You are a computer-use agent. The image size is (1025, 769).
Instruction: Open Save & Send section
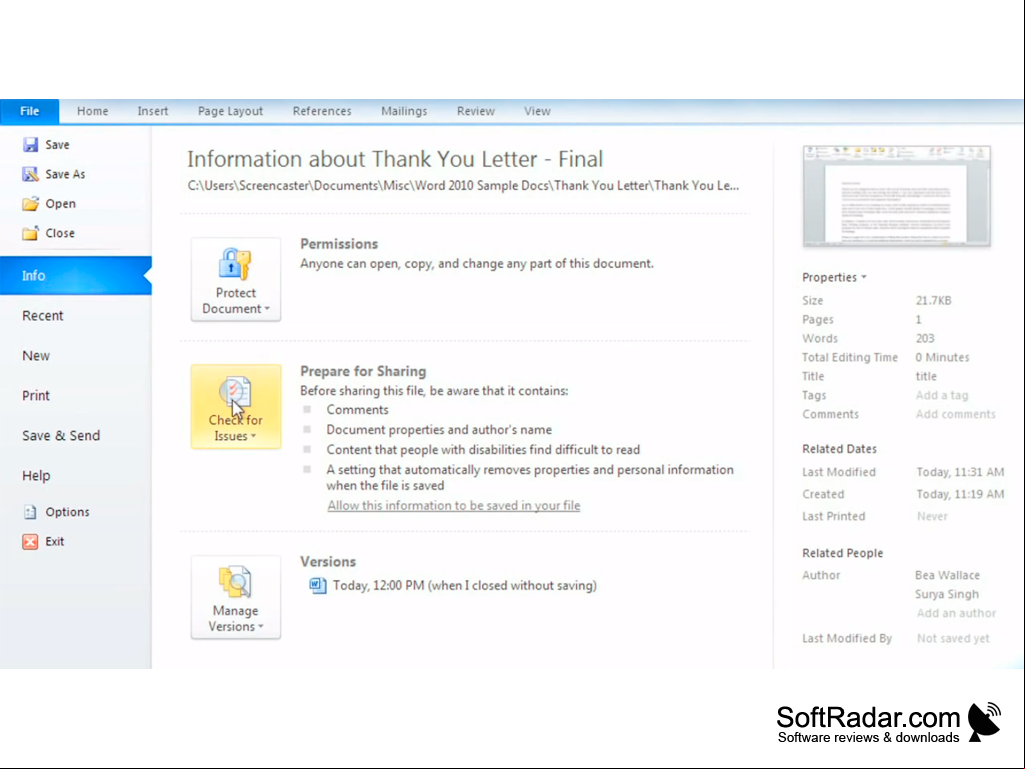point(61,436)
